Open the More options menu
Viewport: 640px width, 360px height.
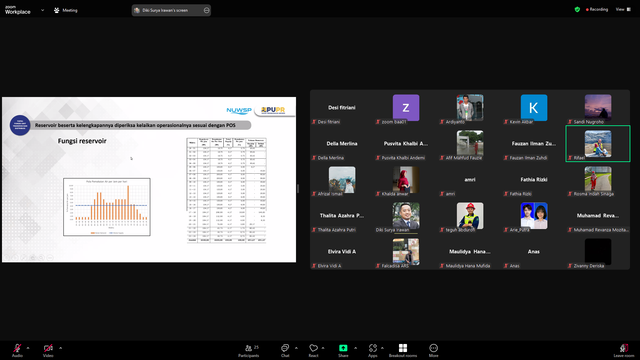433,350
